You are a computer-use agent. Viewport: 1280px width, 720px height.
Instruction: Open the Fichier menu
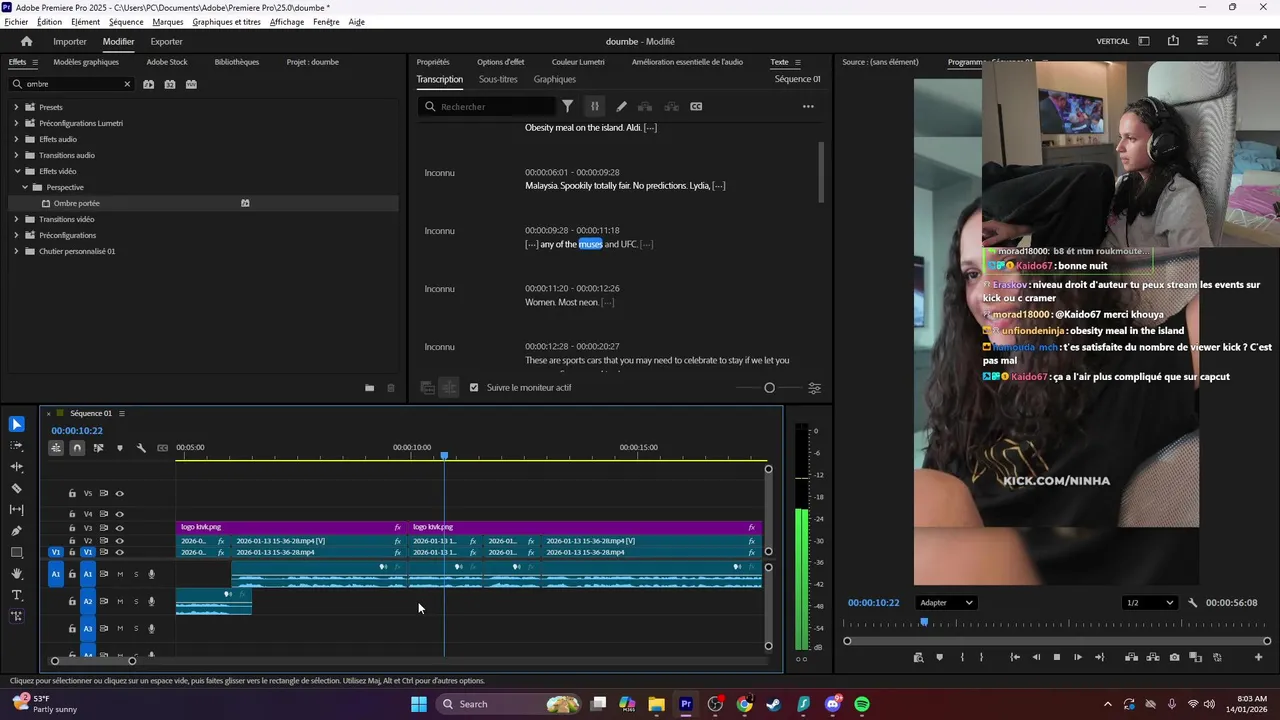16,22
